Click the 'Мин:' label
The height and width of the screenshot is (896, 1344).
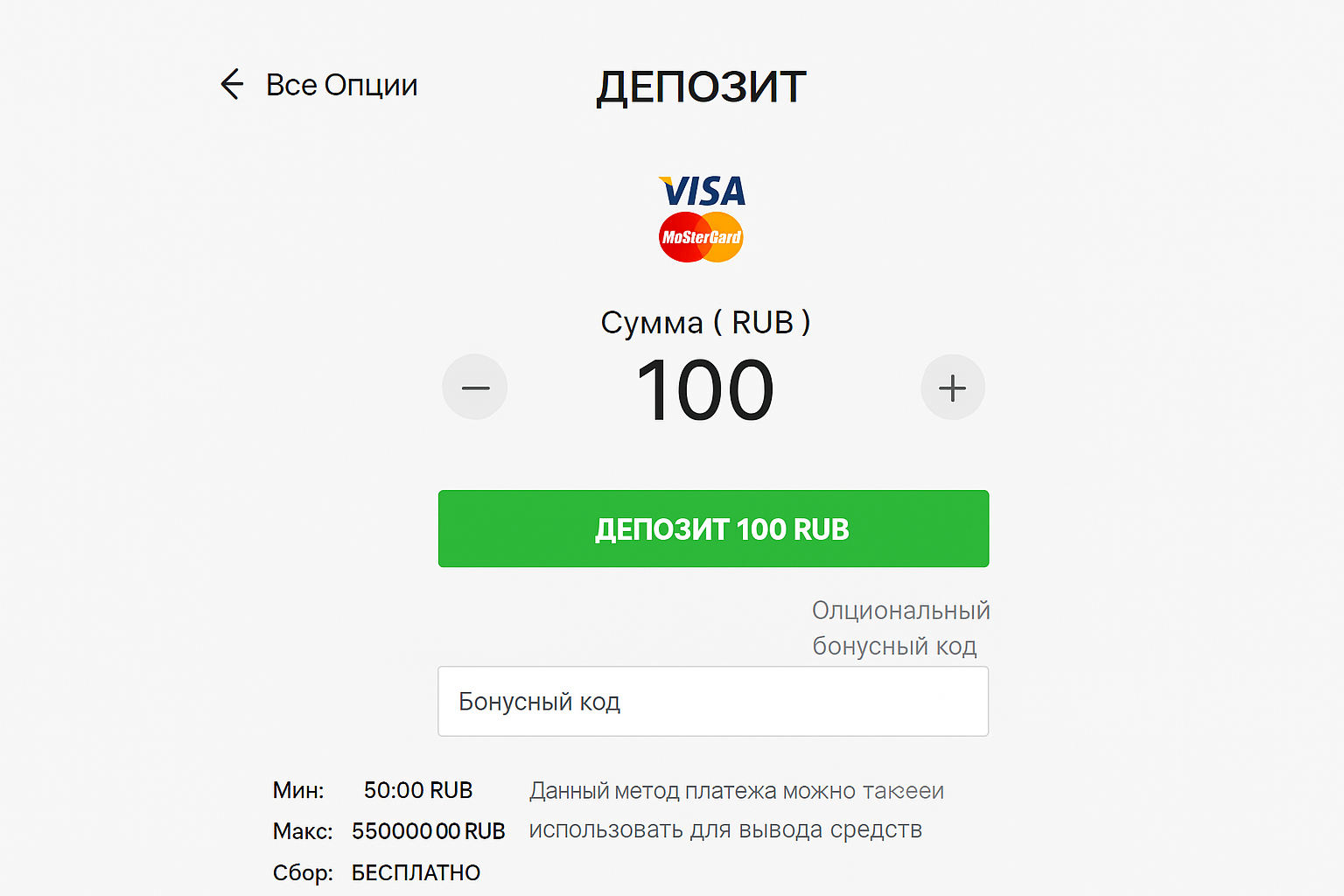(x=298, y=790)
